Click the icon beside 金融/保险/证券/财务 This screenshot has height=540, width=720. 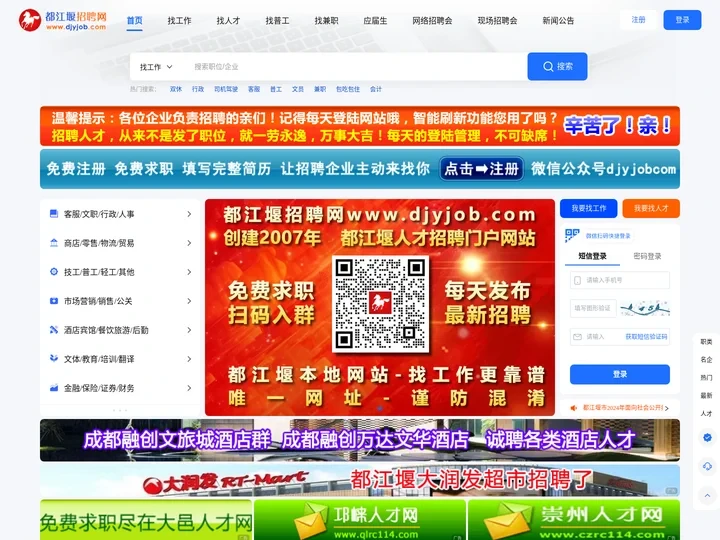point(54,388)
